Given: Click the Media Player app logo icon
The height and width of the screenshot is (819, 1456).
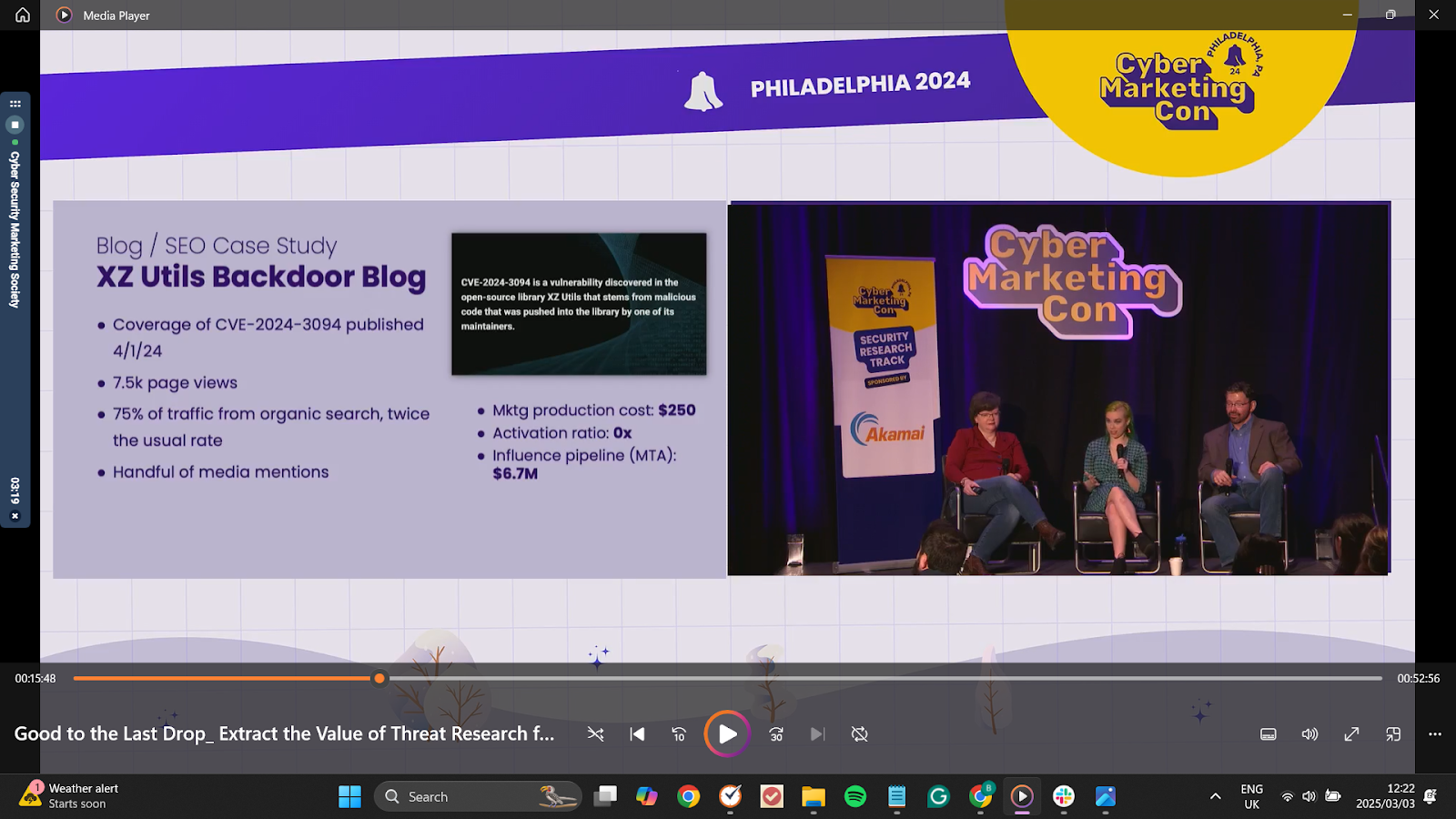Looking at the screenshot, I should point(64,15).
